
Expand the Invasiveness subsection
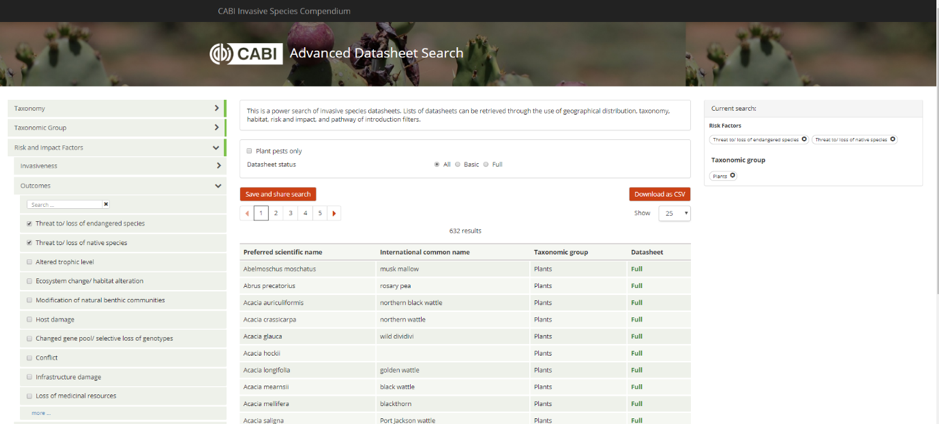point(120,166)
